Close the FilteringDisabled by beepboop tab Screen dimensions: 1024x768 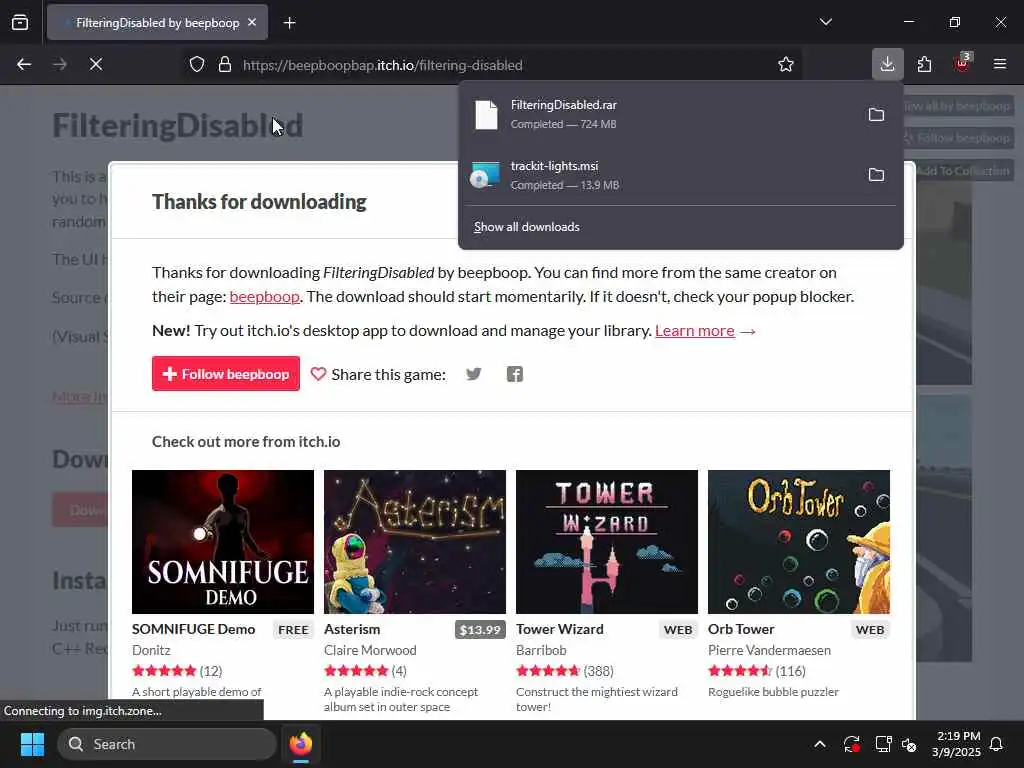coord(252,23)
